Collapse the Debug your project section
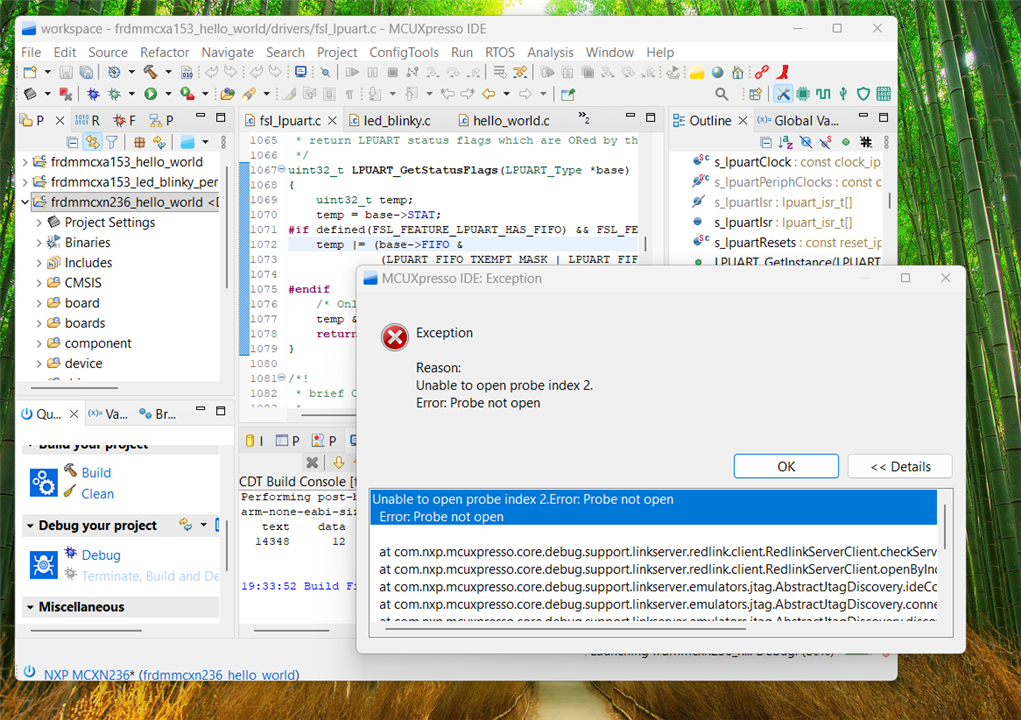1021x720 pixels. coord(29,526)
